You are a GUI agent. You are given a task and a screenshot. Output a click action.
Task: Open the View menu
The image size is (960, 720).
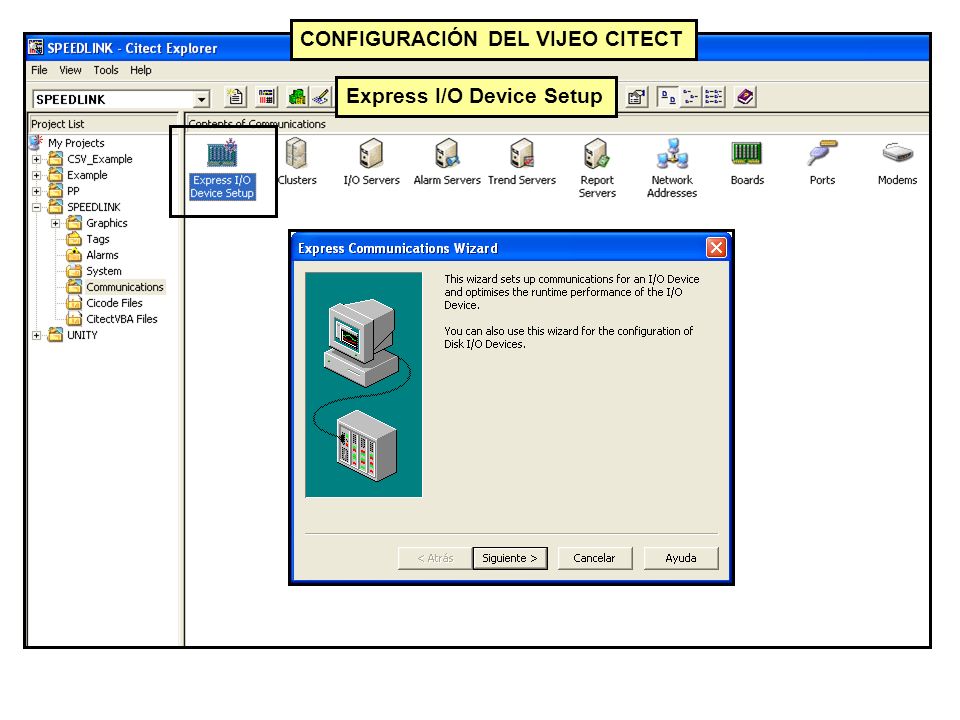pyautogui.click(x=70, y=70)
